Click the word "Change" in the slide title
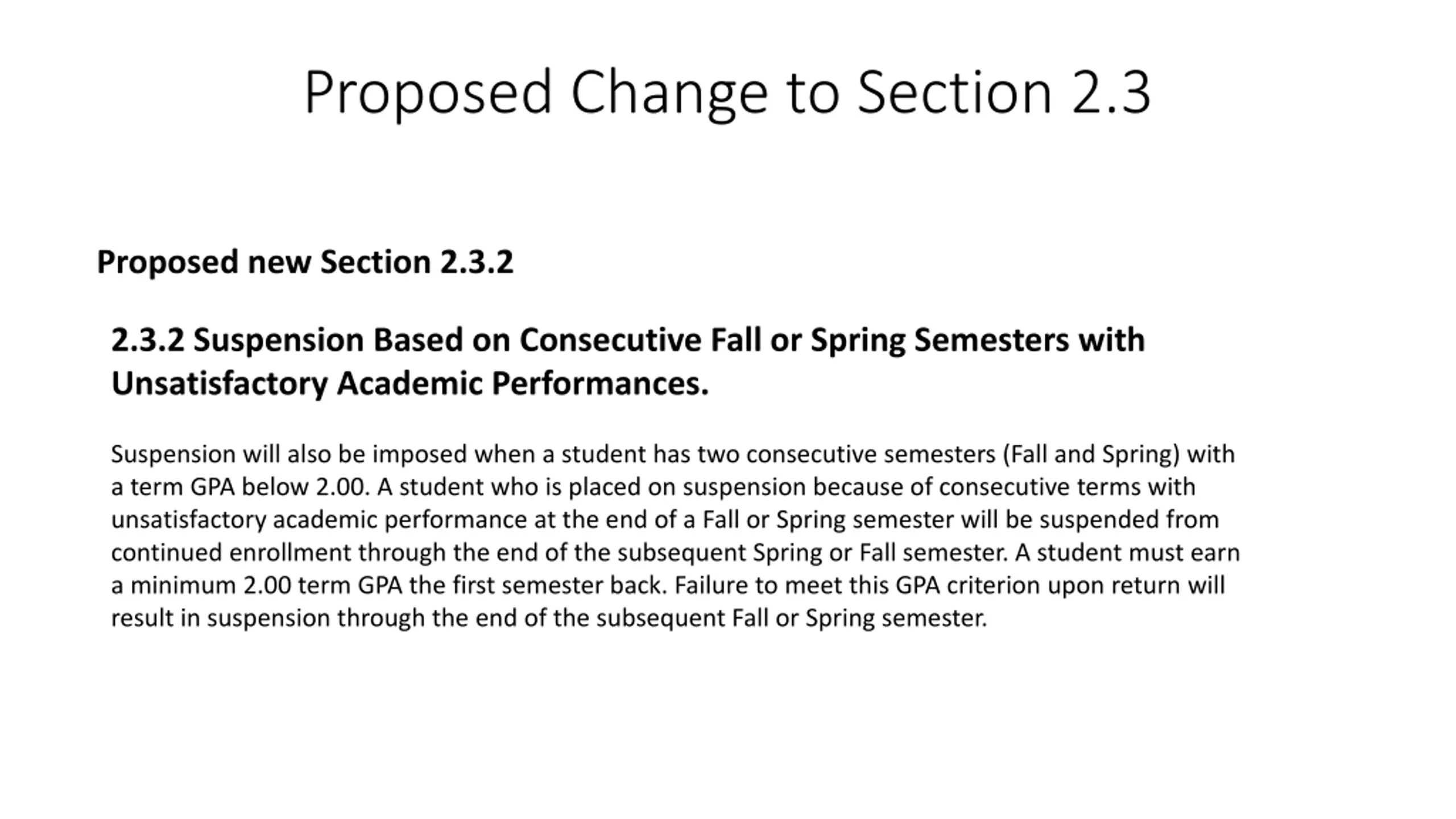 coord(669,93)
